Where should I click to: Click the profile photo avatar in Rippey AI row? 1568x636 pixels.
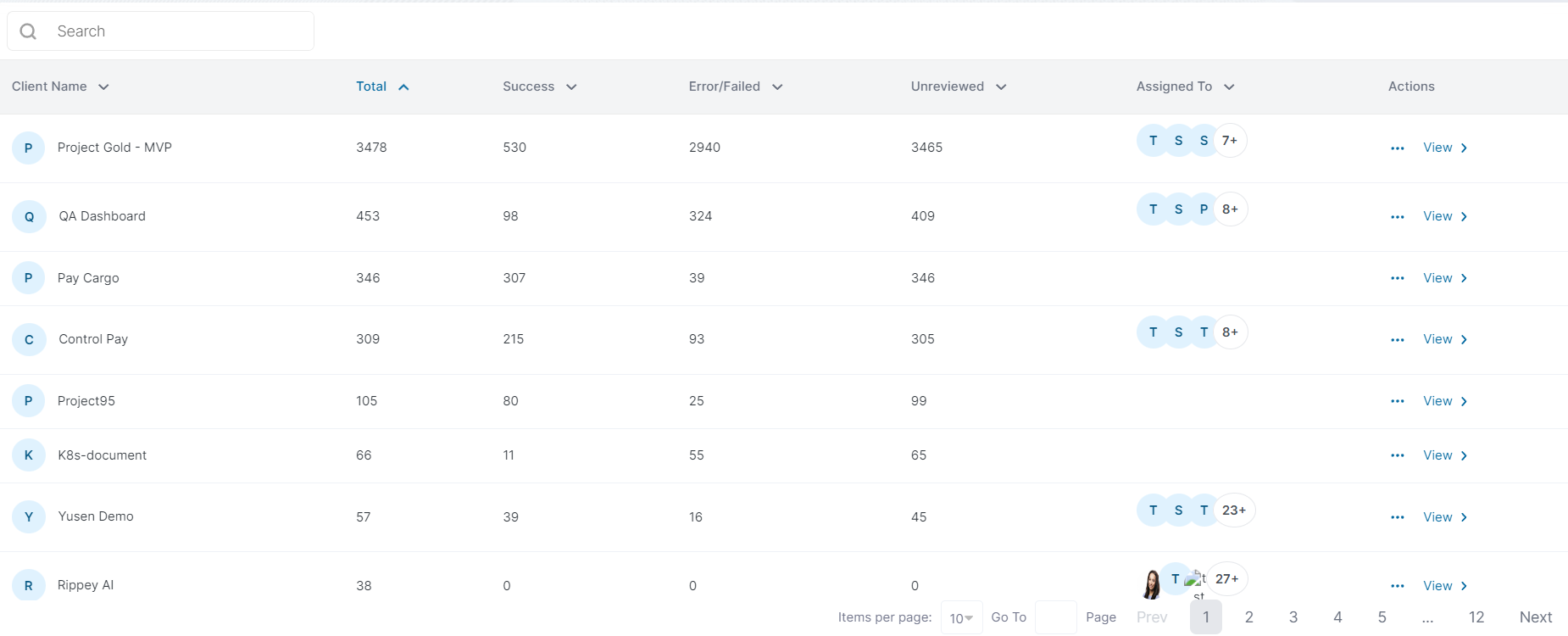(x=1152, y=584)
